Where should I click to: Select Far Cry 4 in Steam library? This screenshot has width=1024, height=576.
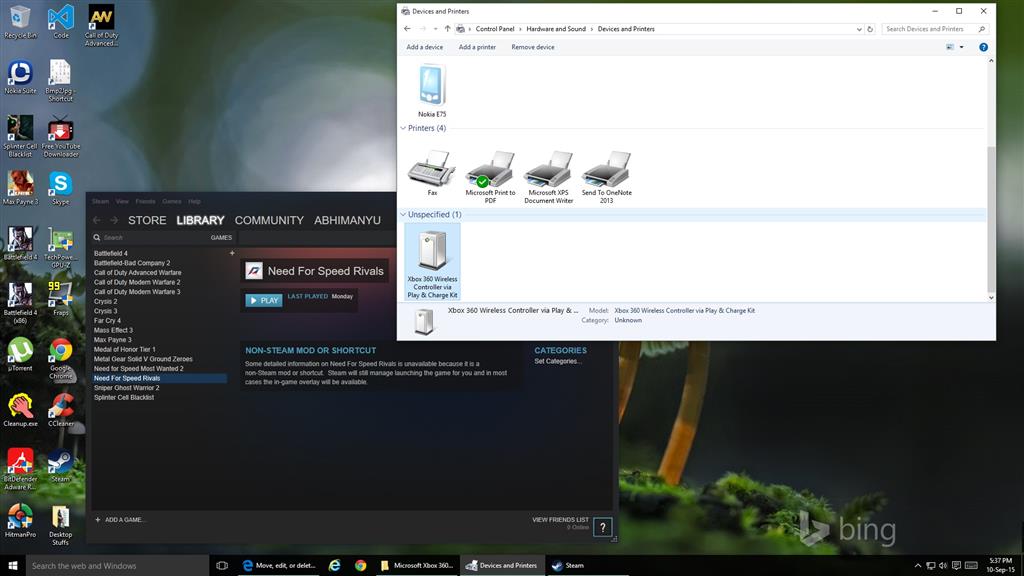pyautogui.click(x=107, y=321)
